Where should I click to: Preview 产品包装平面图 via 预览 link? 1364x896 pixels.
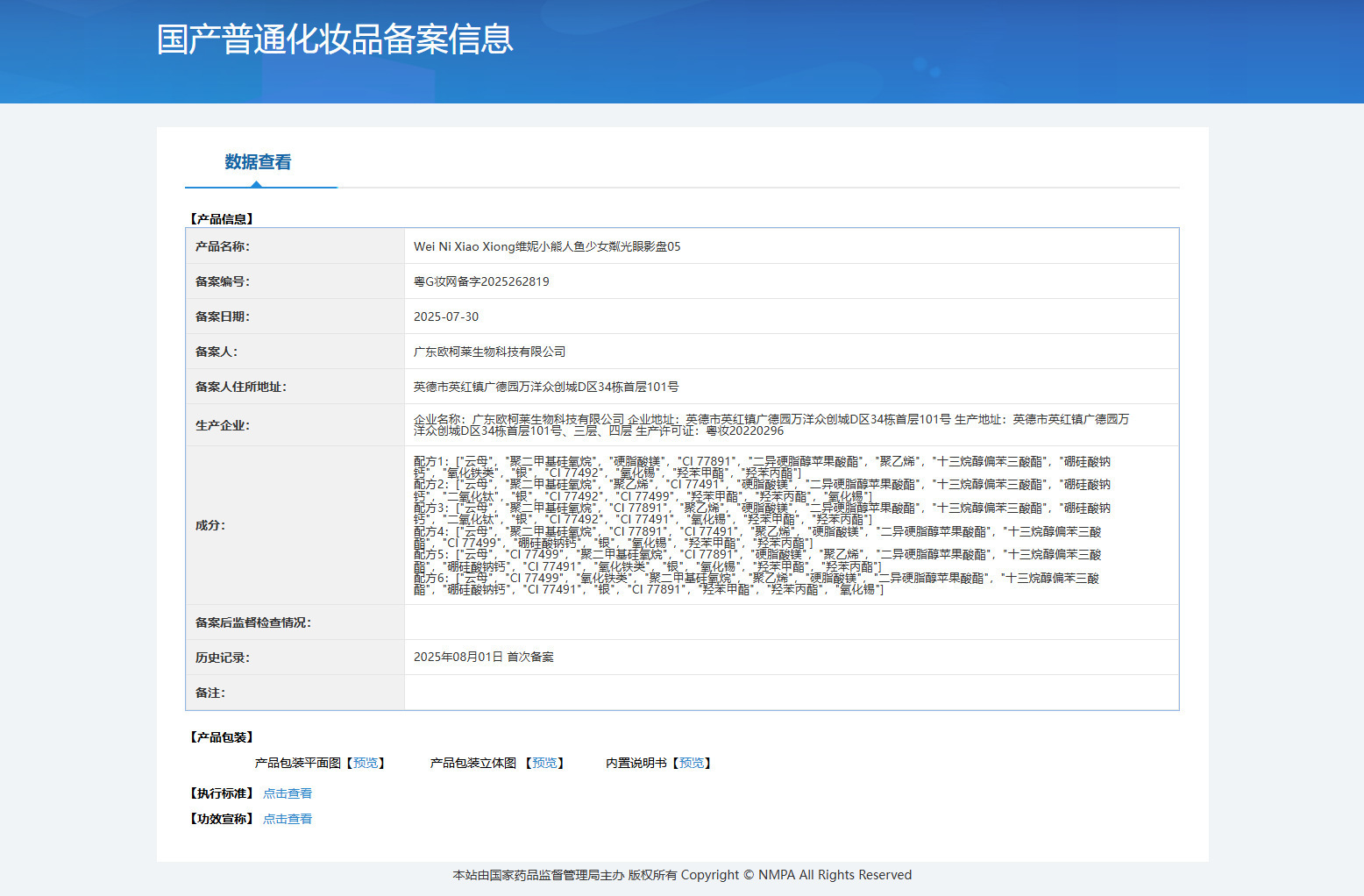pyautogui.click(x=366, y=764)
